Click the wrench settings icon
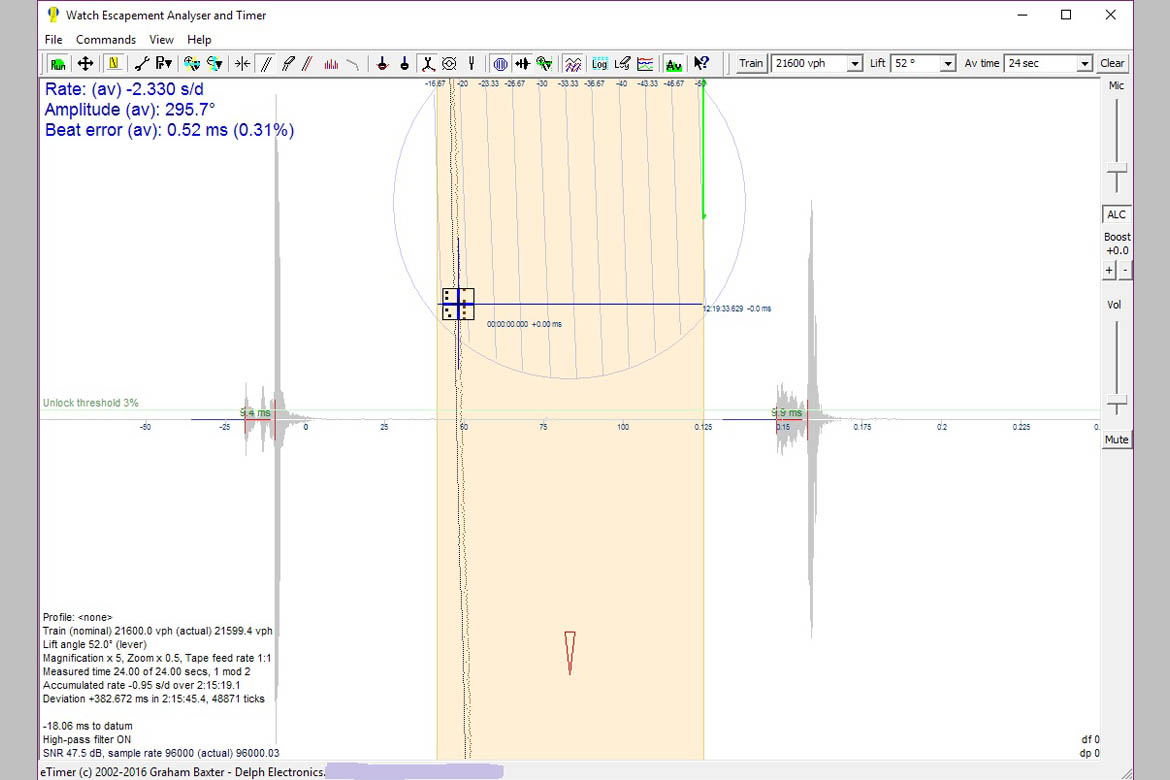 141,64
